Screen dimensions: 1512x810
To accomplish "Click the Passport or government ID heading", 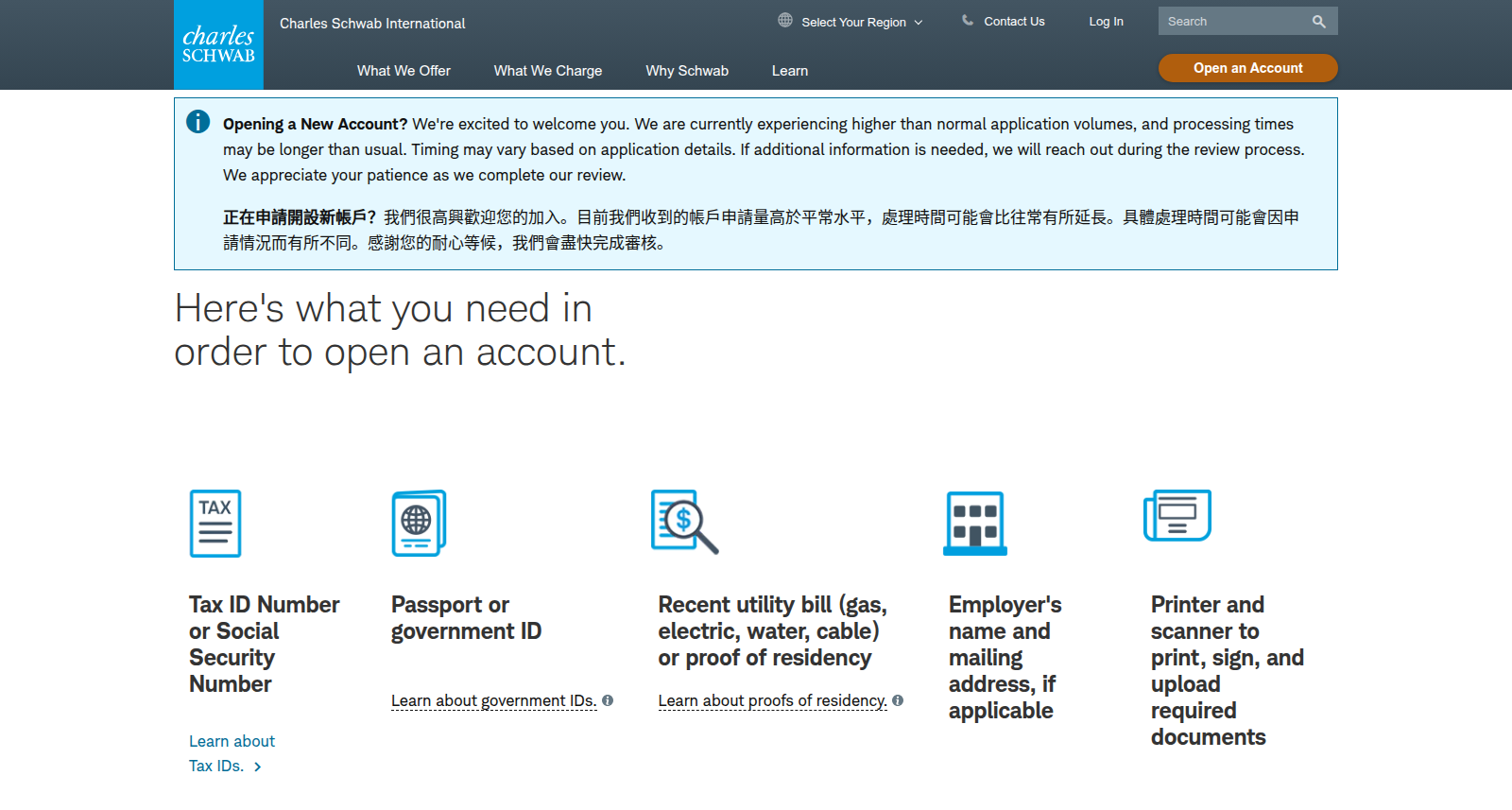I will click(x=467, y=617).
